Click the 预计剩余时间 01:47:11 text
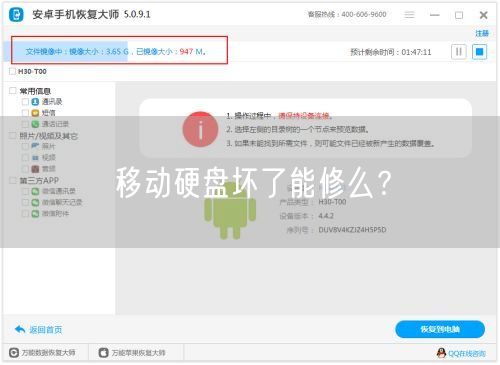The width and height of the screenshot is (500, 365). (391, 52)
